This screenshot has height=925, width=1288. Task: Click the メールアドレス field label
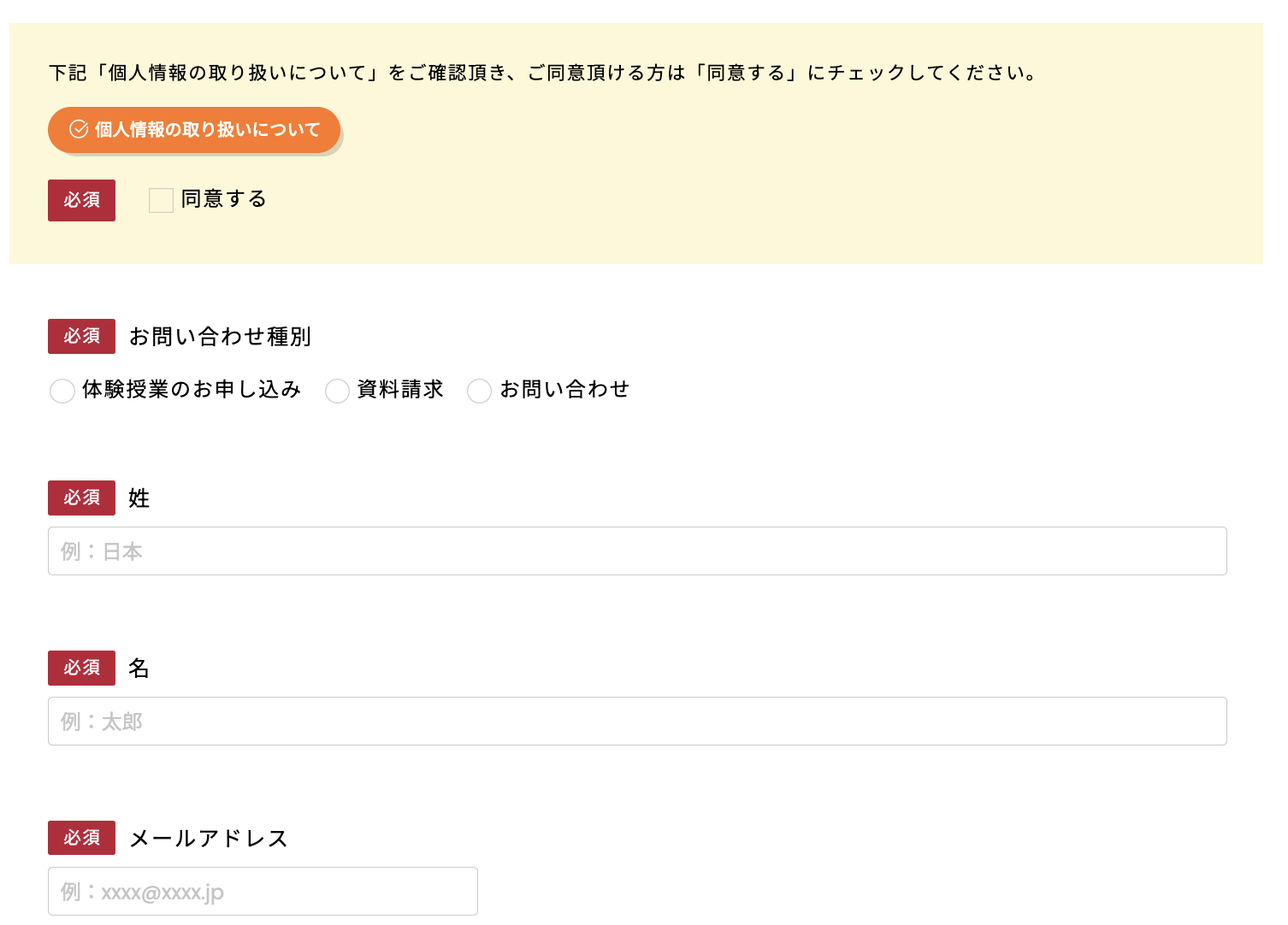click(209, 839)
